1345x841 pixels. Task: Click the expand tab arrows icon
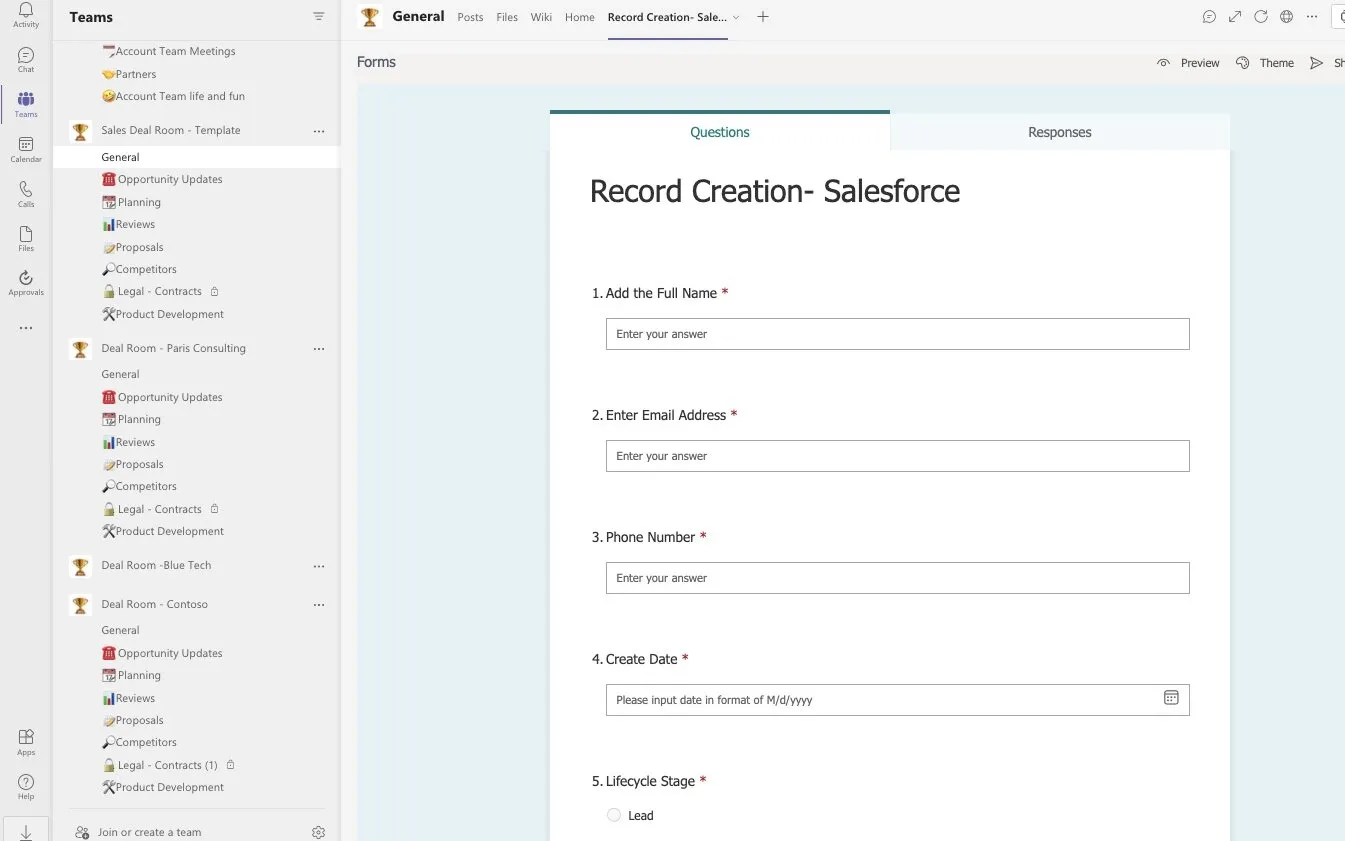(1236, 17)
